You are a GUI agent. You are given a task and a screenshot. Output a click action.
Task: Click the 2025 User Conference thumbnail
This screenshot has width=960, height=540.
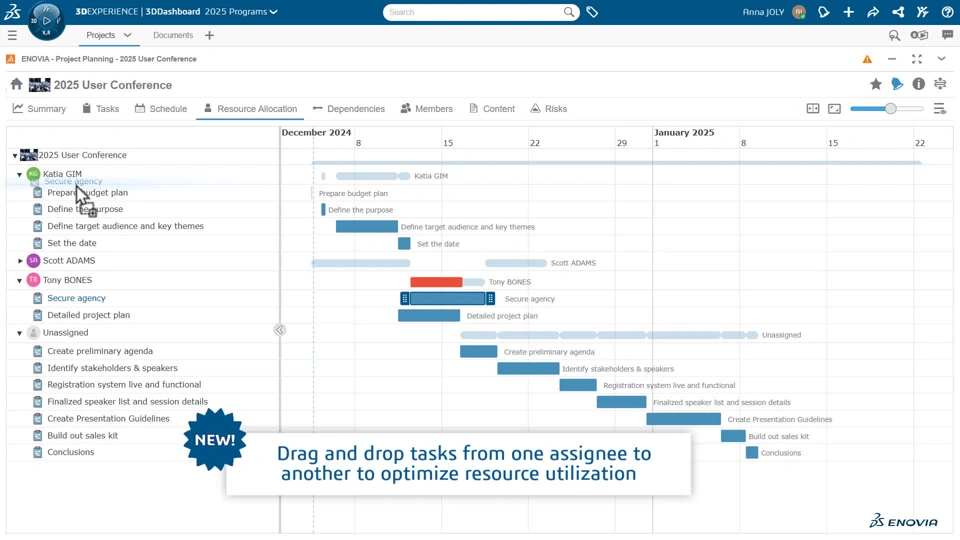[29, 155]
